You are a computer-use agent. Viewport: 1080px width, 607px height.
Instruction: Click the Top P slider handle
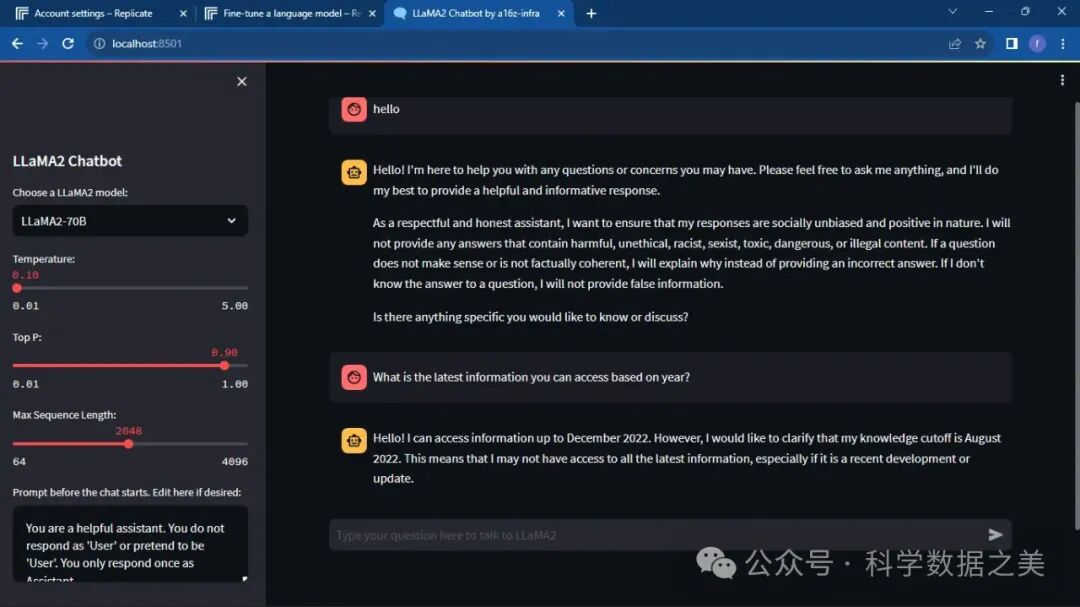[224, 366]
